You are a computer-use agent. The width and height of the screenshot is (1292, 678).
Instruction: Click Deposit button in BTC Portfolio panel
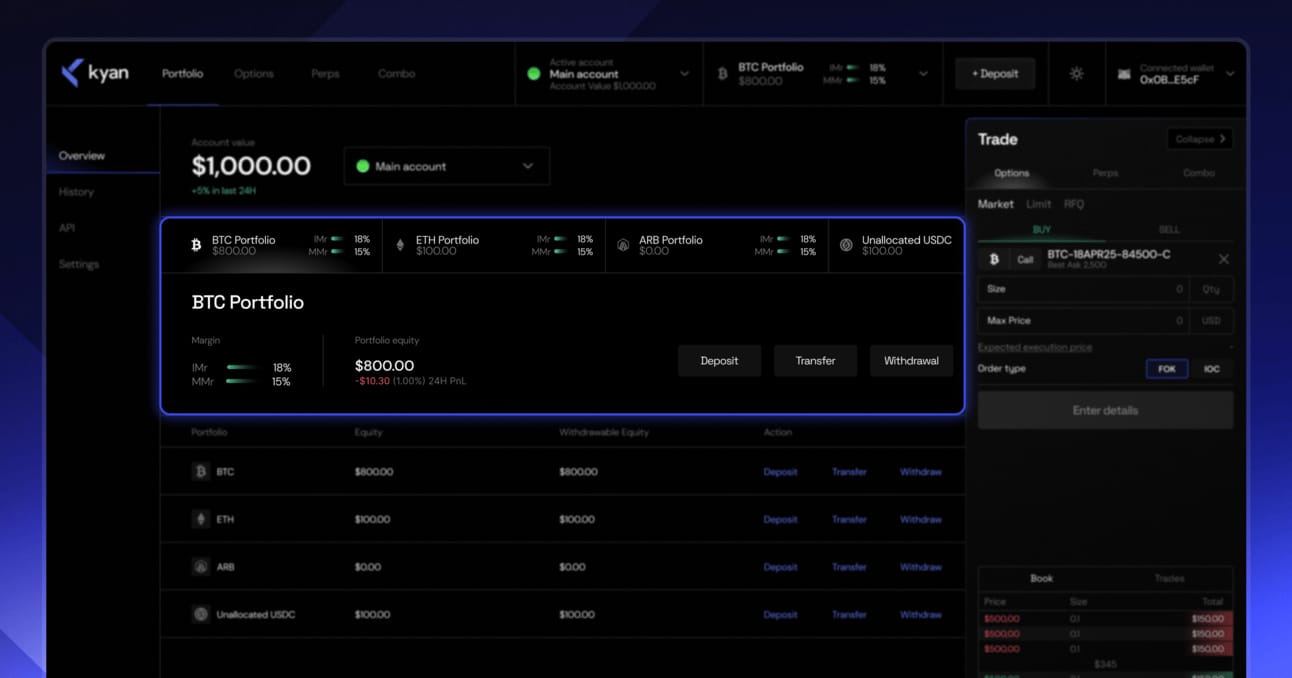tap(719, 361)
